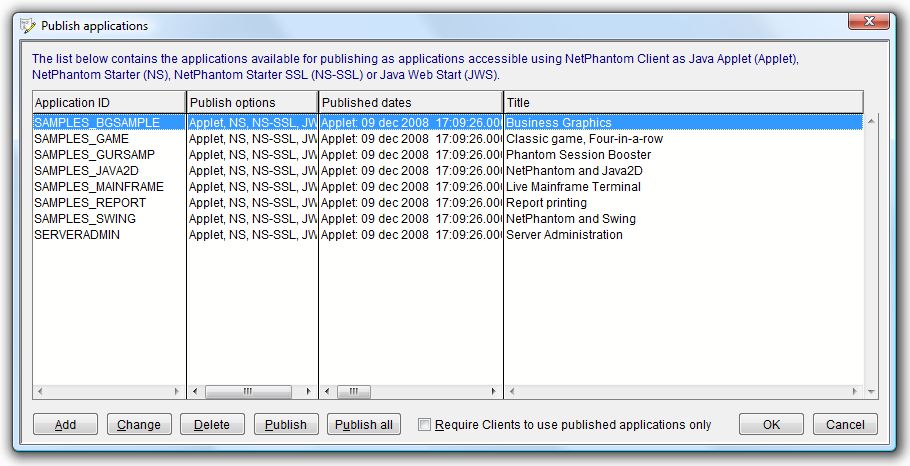Click the Publish all button
Image resolution: width=910 pixels, height=466 pixels.
[x=363, y=424]
